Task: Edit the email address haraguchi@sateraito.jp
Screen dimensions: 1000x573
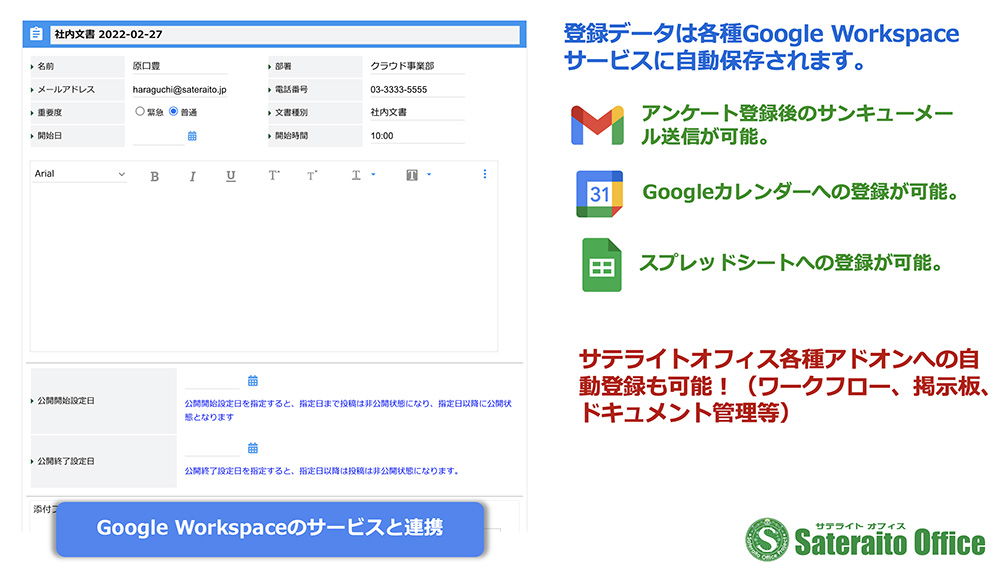Action: (x=179, y=89)
